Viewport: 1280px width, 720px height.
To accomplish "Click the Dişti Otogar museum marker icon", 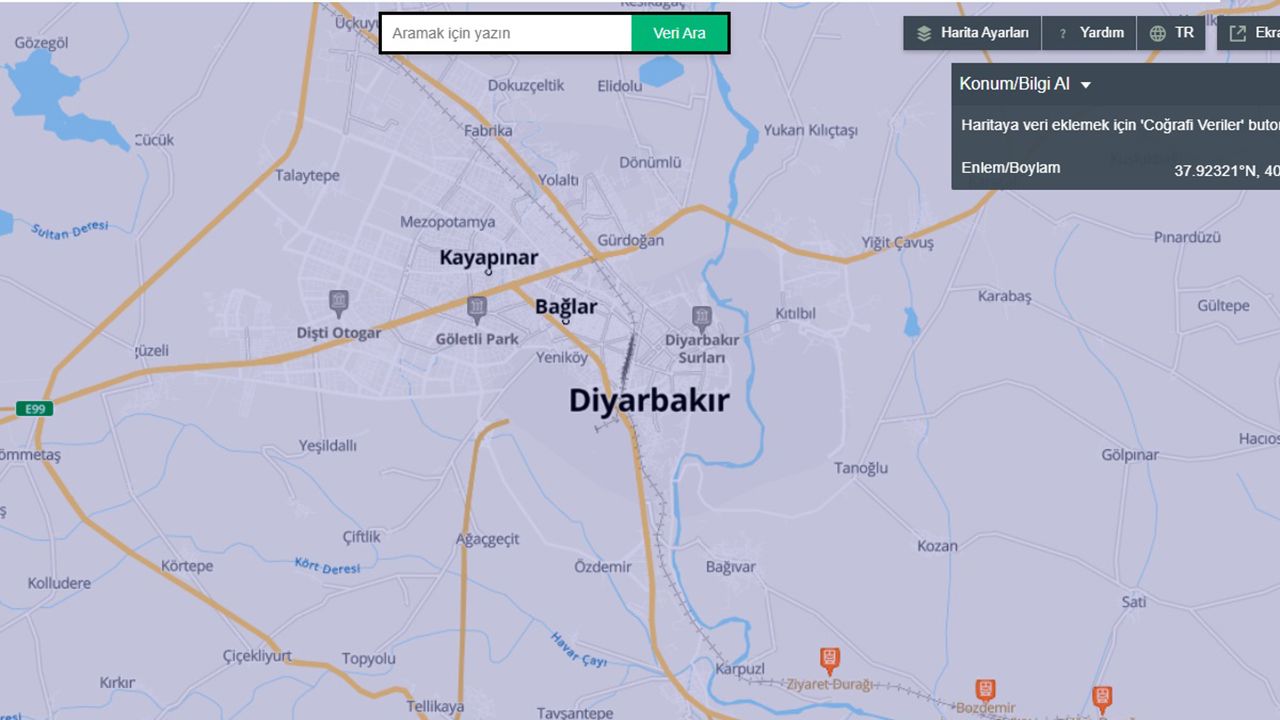I will point(339,302).
